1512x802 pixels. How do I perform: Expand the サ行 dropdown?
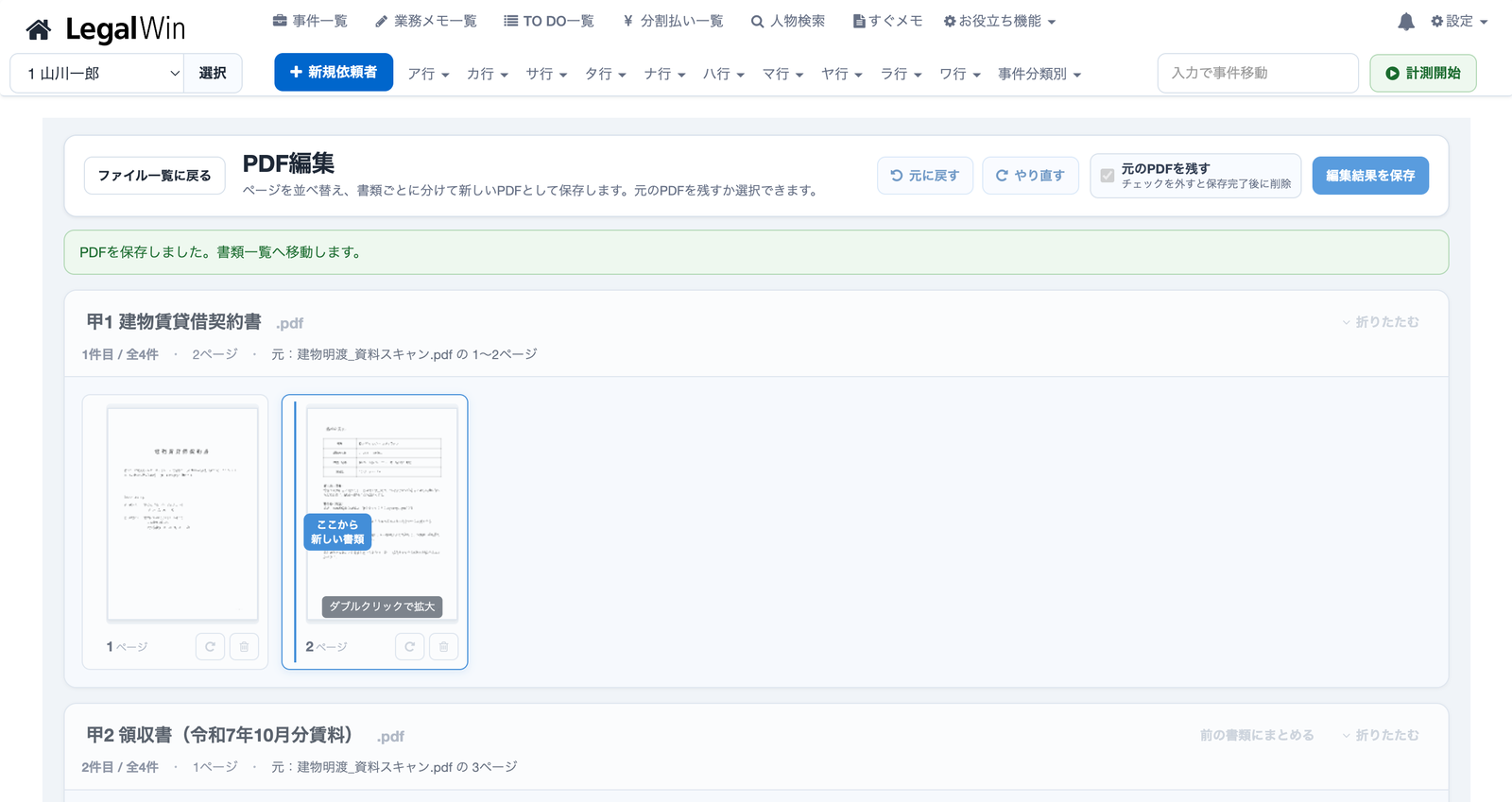point(546,74)
